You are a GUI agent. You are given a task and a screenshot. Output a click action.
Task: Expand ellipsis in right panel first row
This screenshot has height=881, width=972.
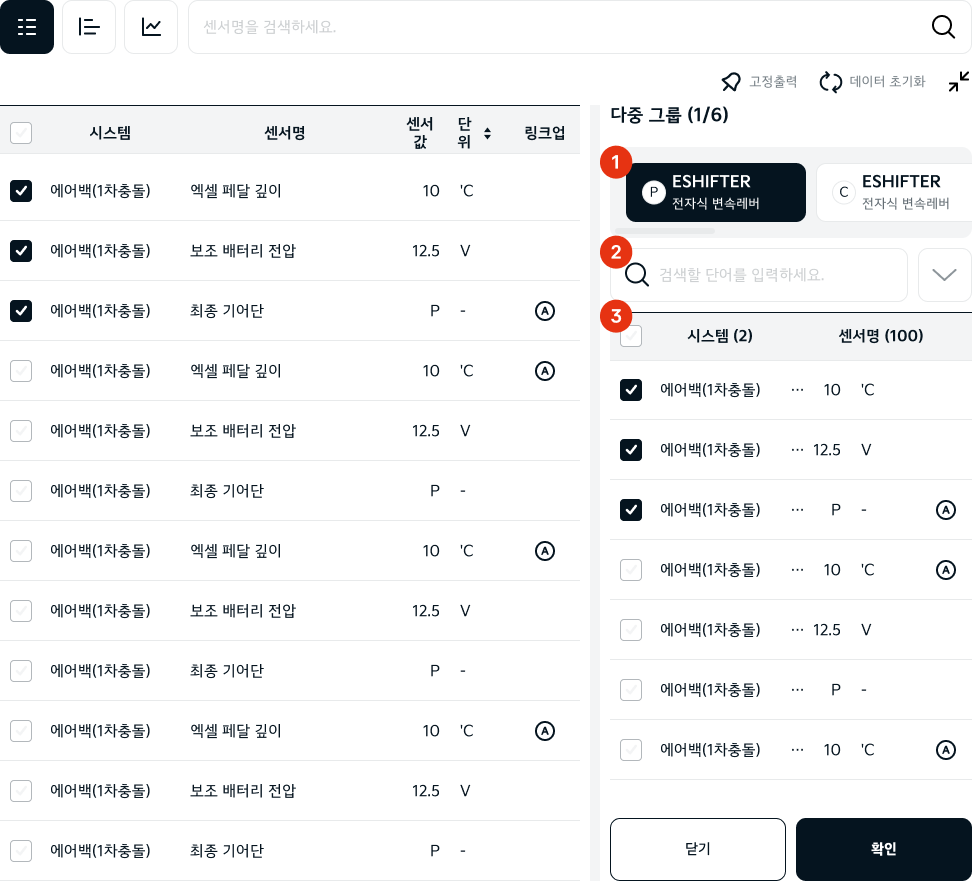point(797,390)
